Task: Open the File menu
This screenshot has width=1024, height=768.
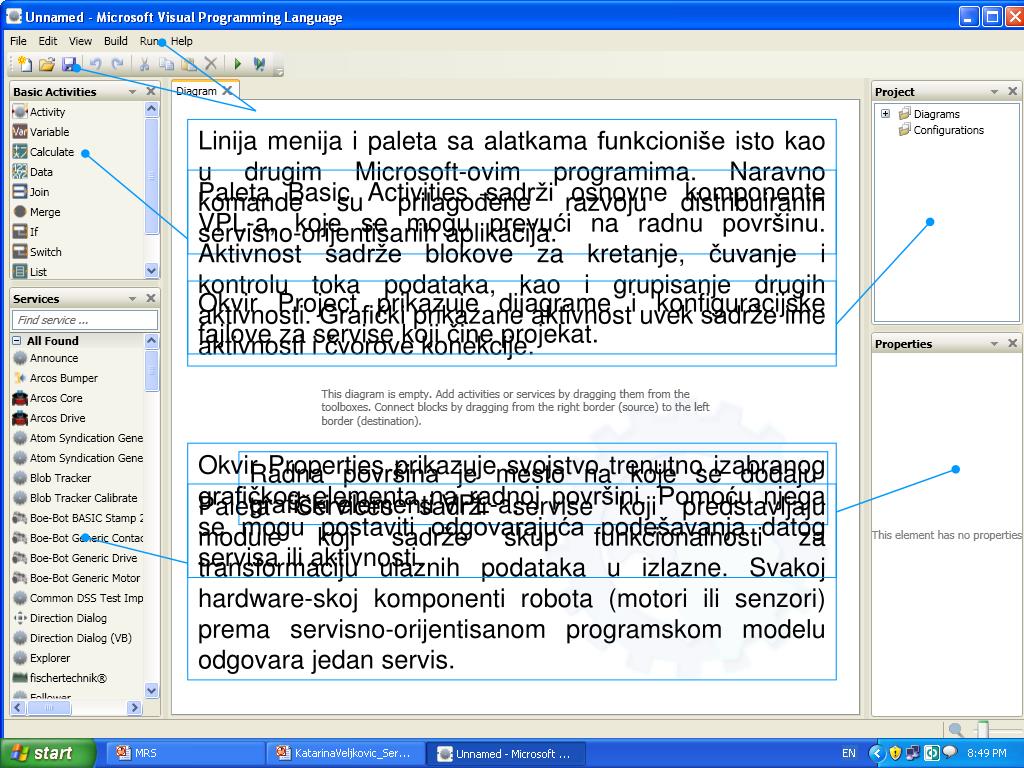Action: 18,40
